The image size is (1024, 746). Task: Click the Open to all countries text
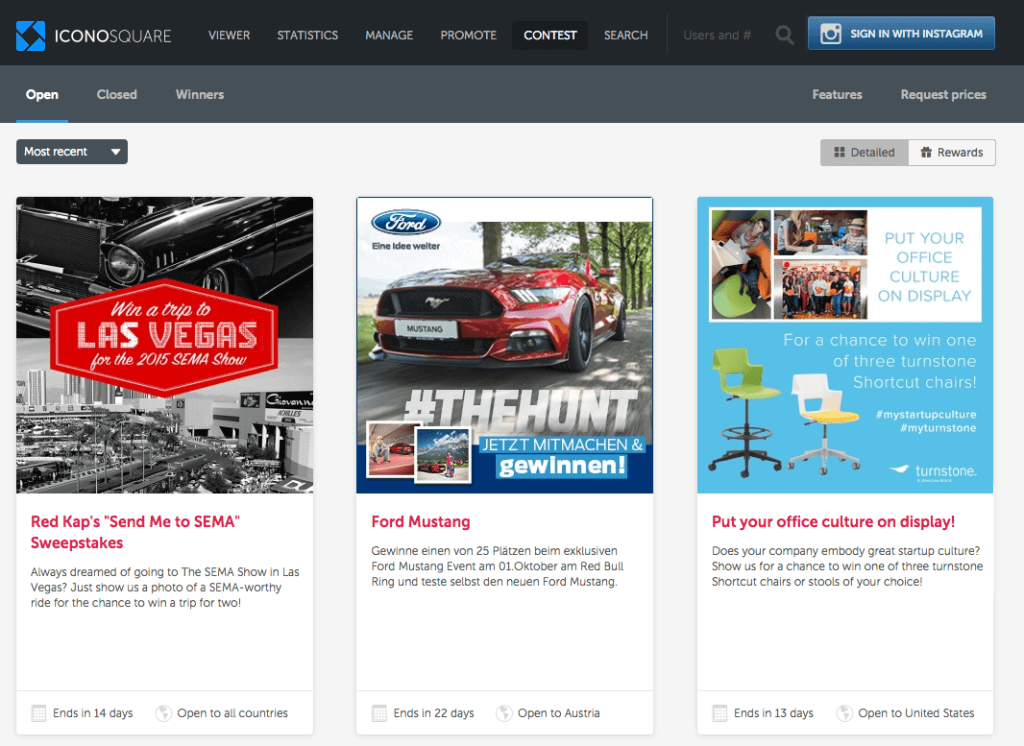pyautogui.click(x=232, y=713)
